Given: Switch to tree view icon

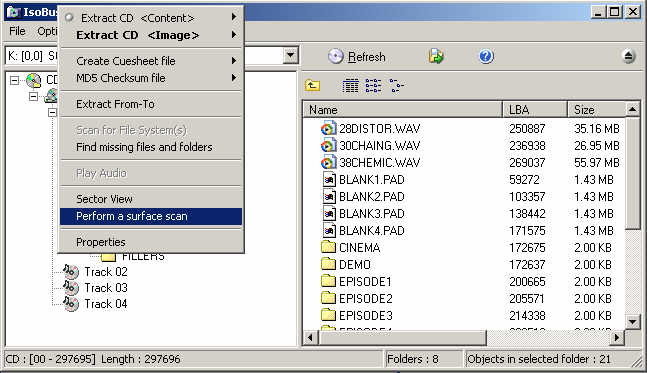Looking at the screenshot, I should (x=397, y=85).
